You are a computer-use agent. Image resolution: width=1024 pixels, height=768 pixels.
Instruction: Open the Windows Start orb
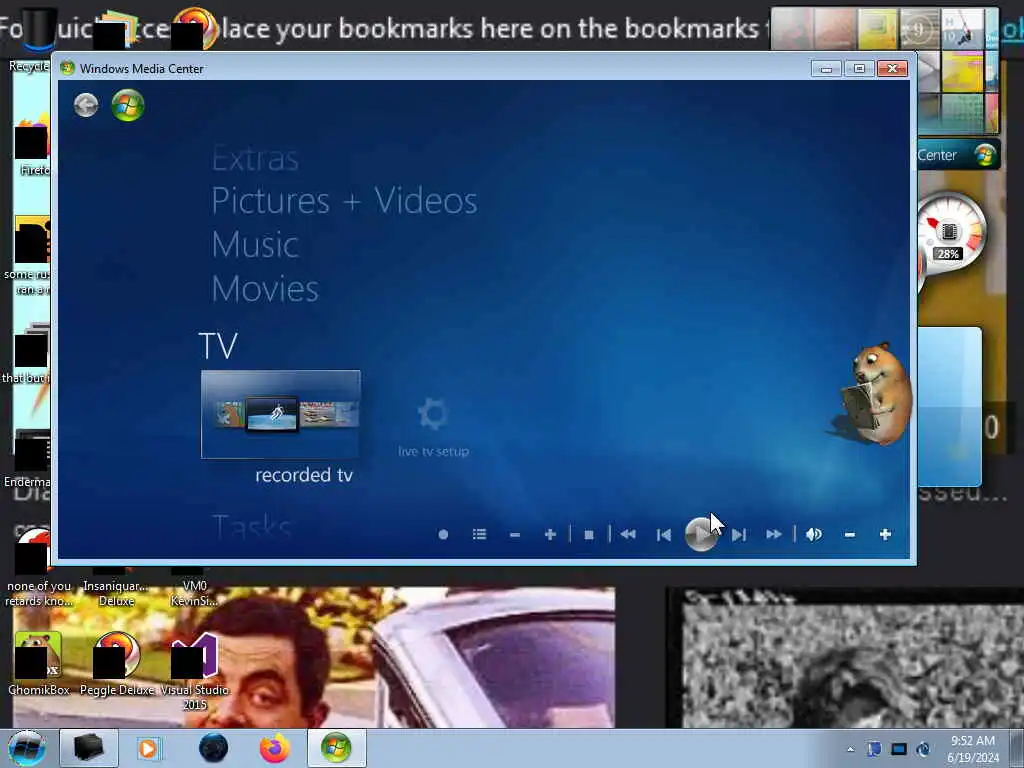point(27,748)
